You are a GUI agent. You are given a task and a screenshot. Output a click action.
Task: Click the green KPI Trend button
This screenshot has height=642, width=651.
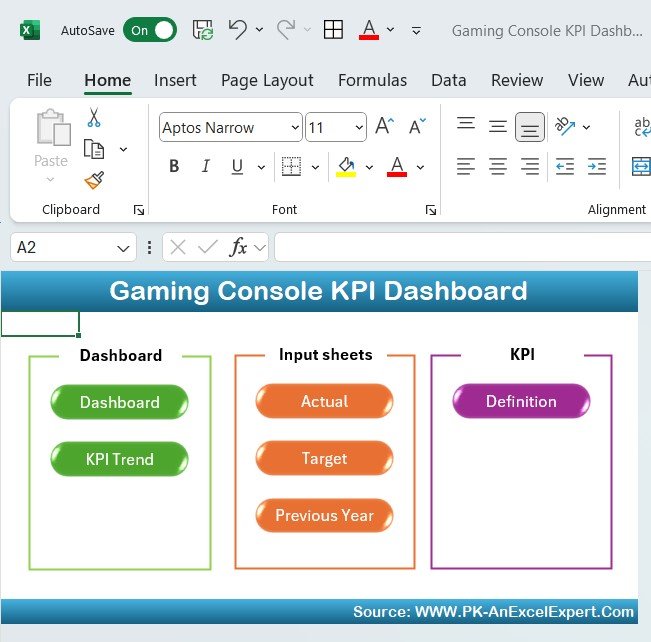(x=119, y=459)
